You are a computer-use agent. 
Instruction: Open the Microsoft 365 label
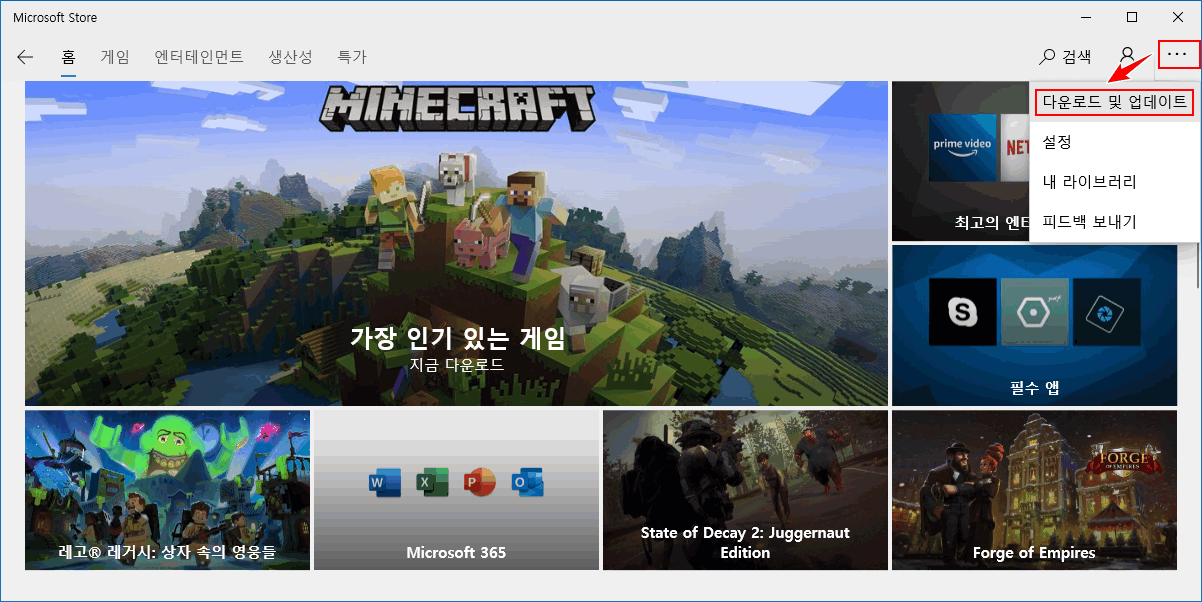coord(456,552)
